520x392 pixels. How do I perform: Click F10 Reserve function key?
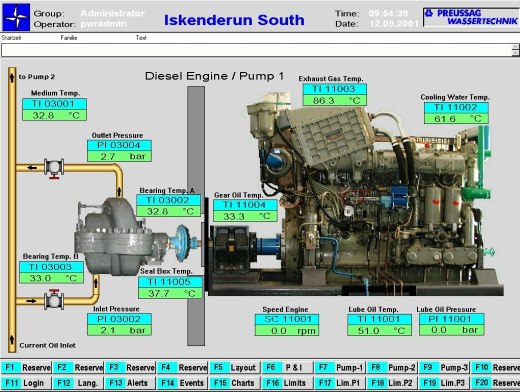[x=496, y=367]
